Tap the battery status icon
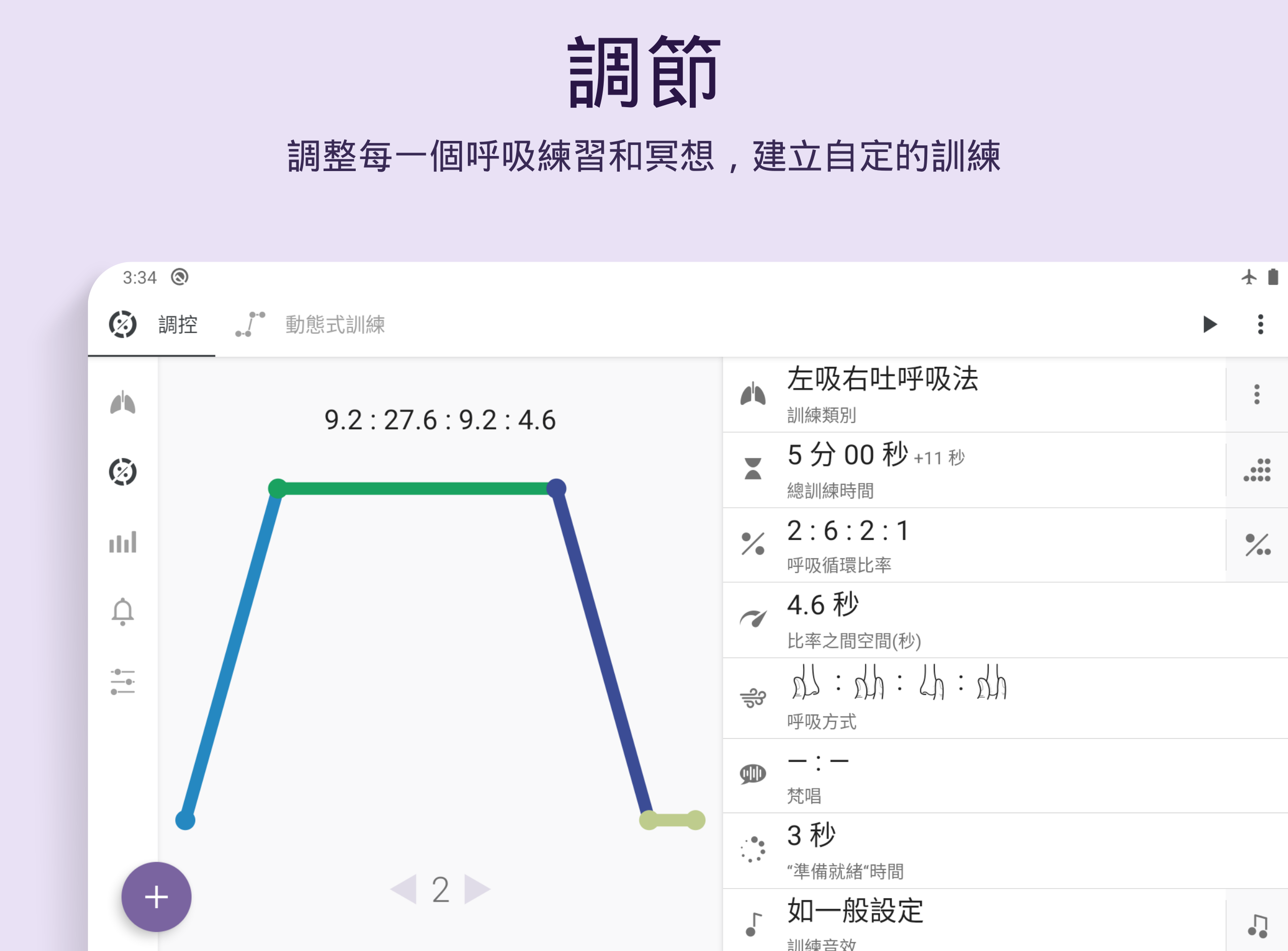 (1273, 277)
